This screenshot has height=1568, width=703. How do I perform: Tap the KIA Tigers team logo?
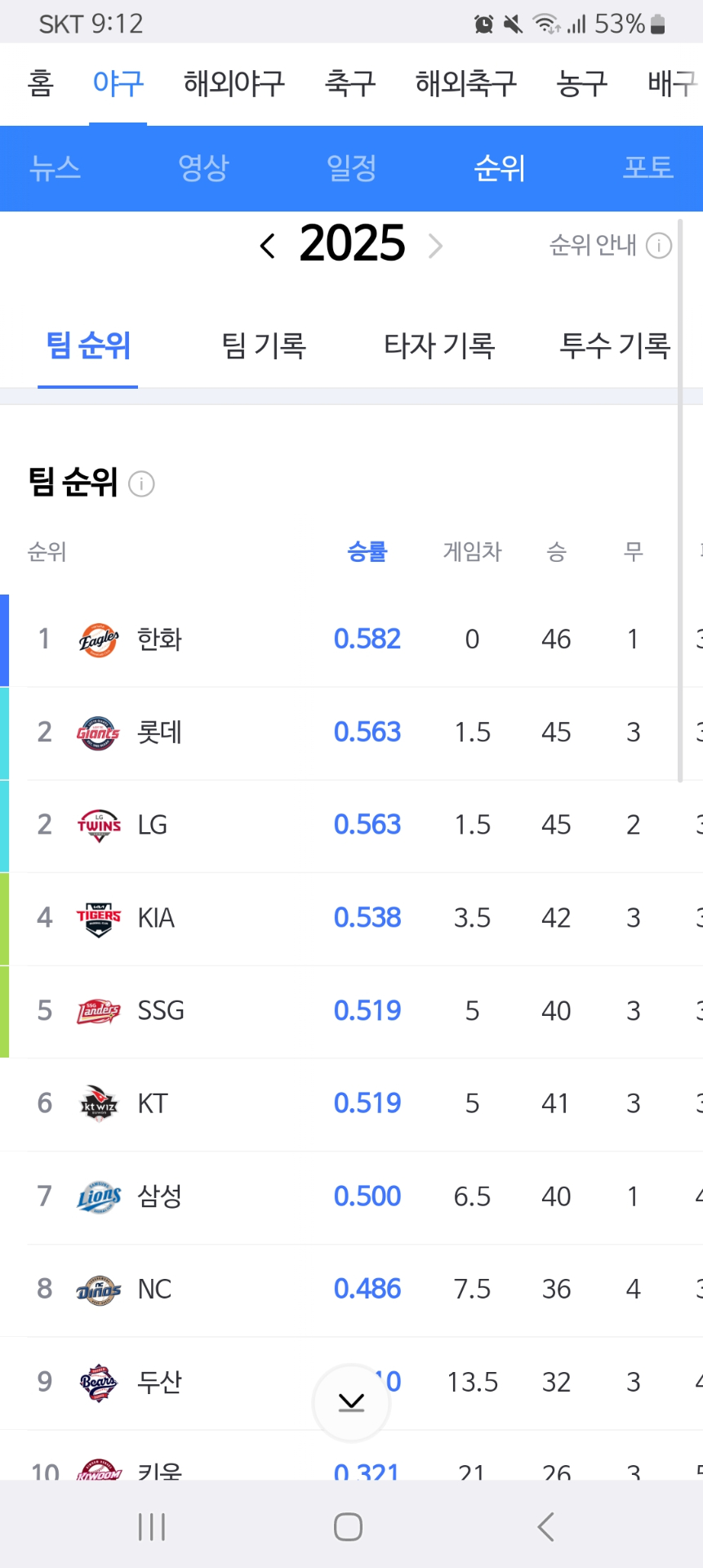click(x=99, y=918)
